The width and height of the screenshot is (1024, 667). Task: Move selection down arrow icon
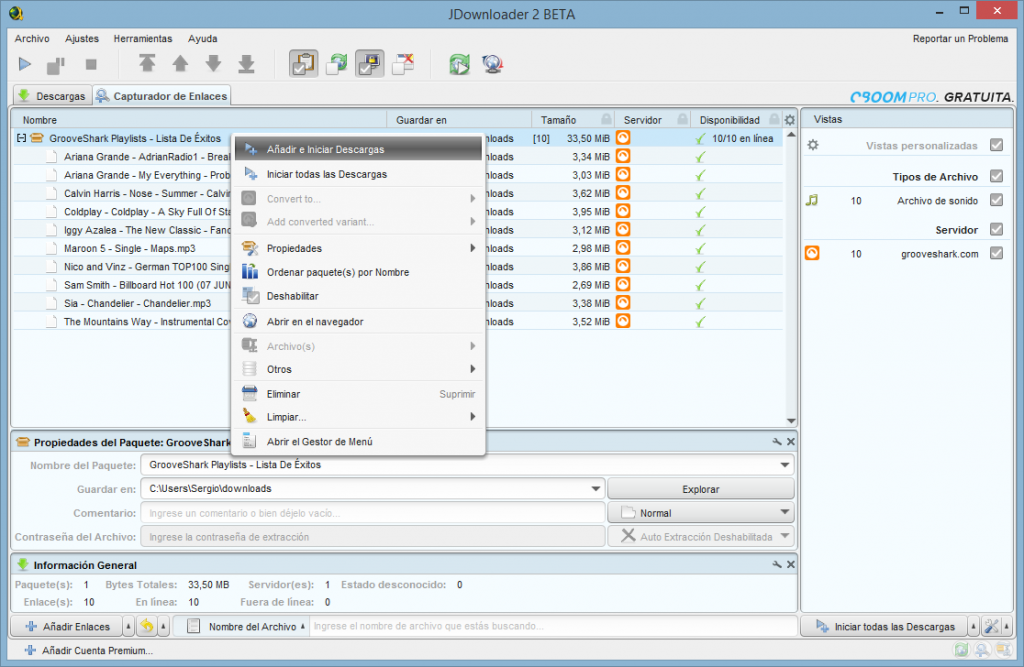pos(214,63)
